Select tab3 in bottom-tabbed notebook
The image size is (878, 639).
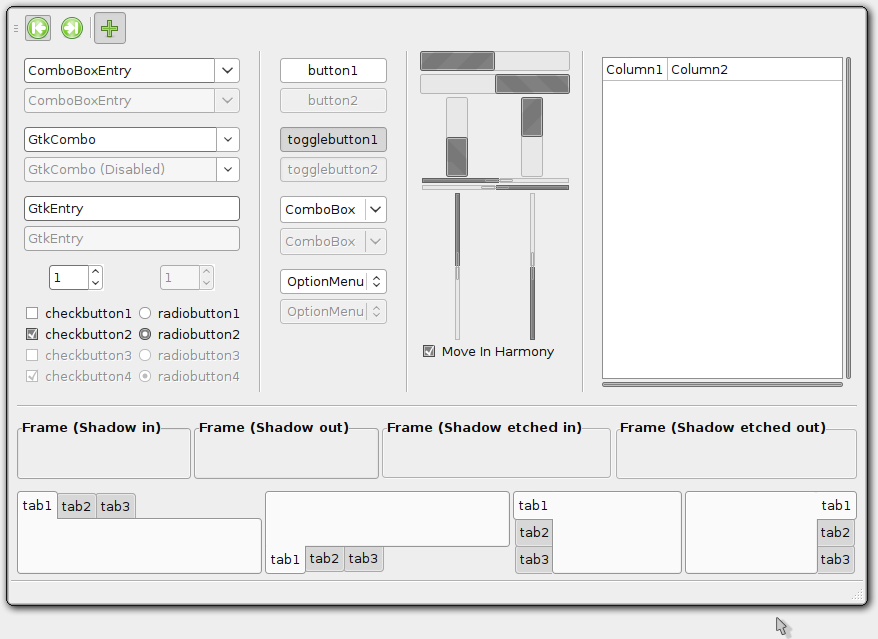click(x=363, y=558)
